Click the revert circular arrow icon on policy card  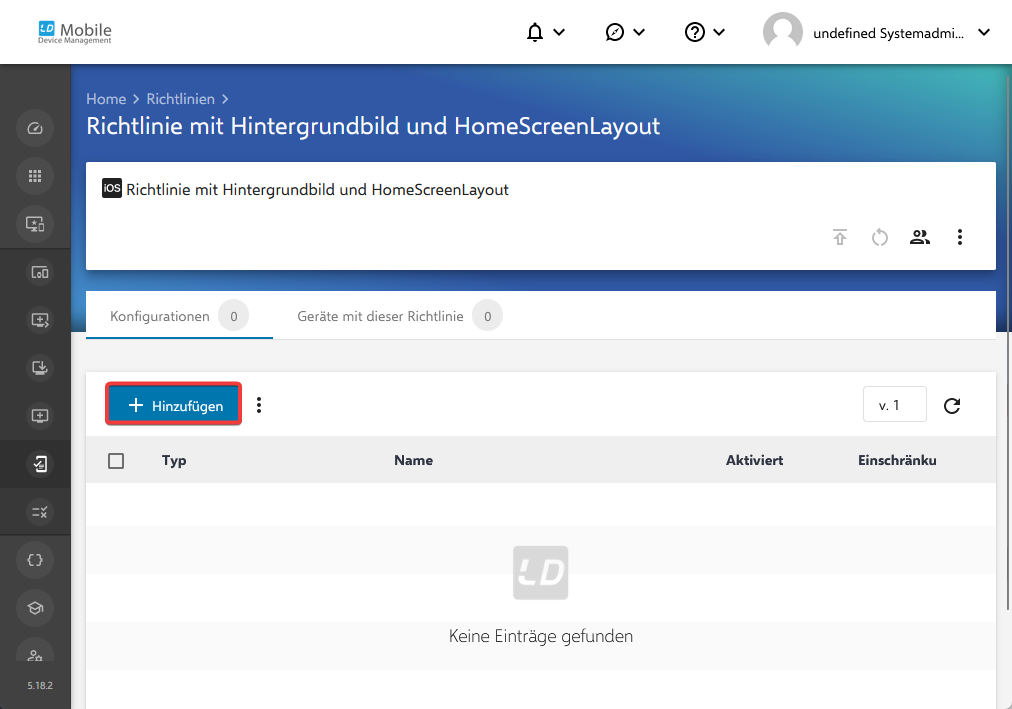pyautogui.click(x=880, y=237)
